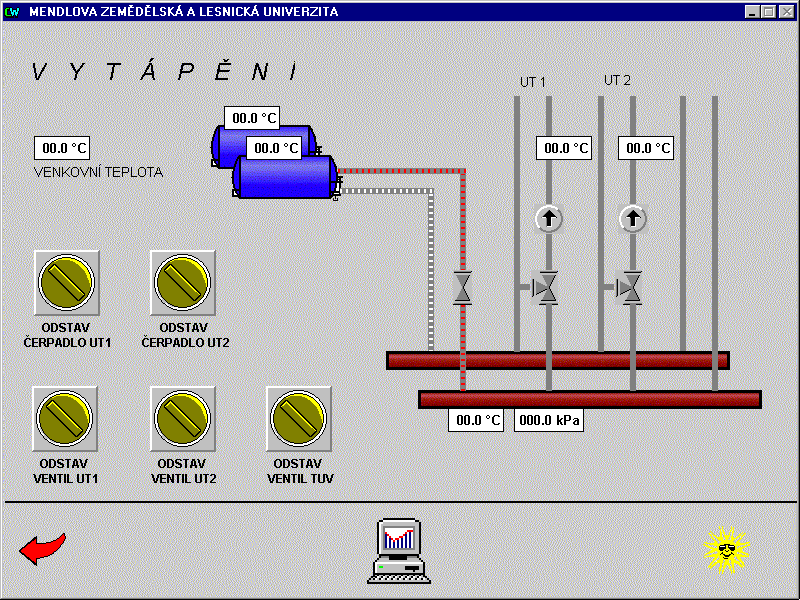This screenshot has width=800, height=600.
Task: Turn the ODSTAV VENTIL UT2 knob
Action: pos(183,418)
